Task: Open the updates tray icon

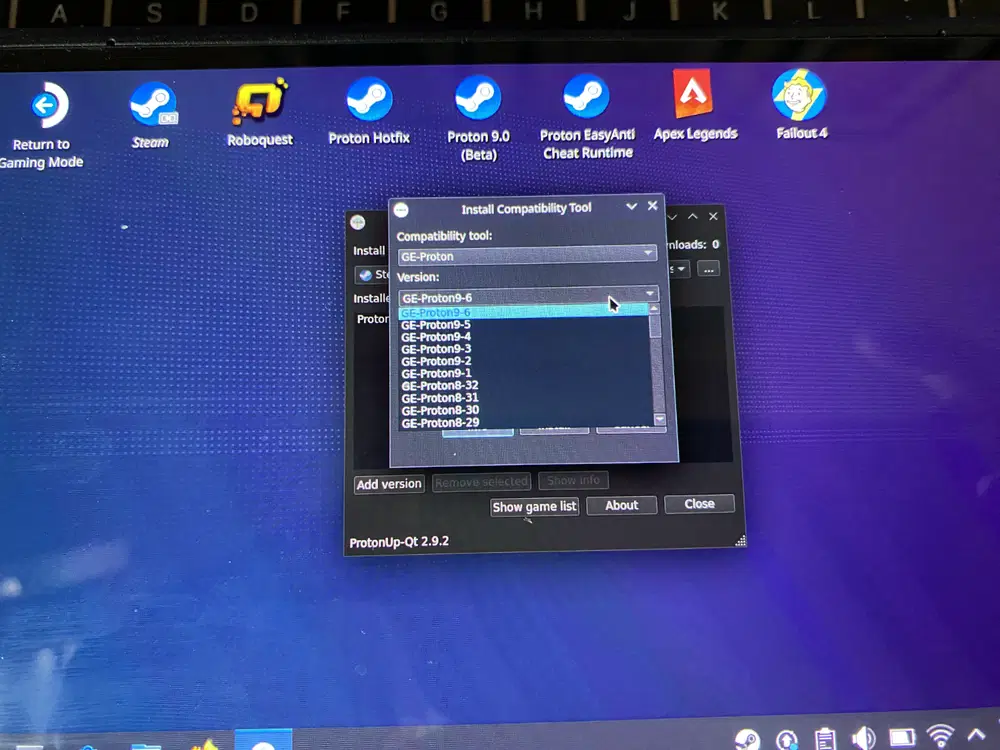Action: tap(786, 740)
